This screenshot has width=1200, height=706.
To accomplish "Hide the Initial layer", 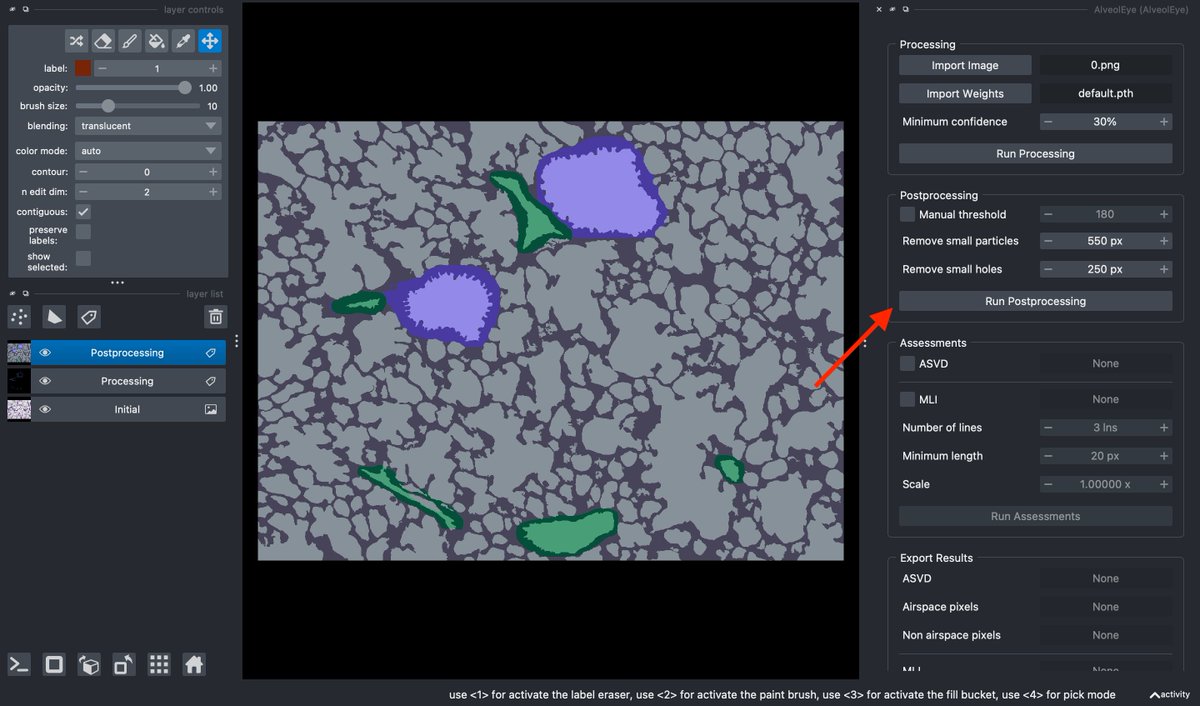I will coord(45,409).
